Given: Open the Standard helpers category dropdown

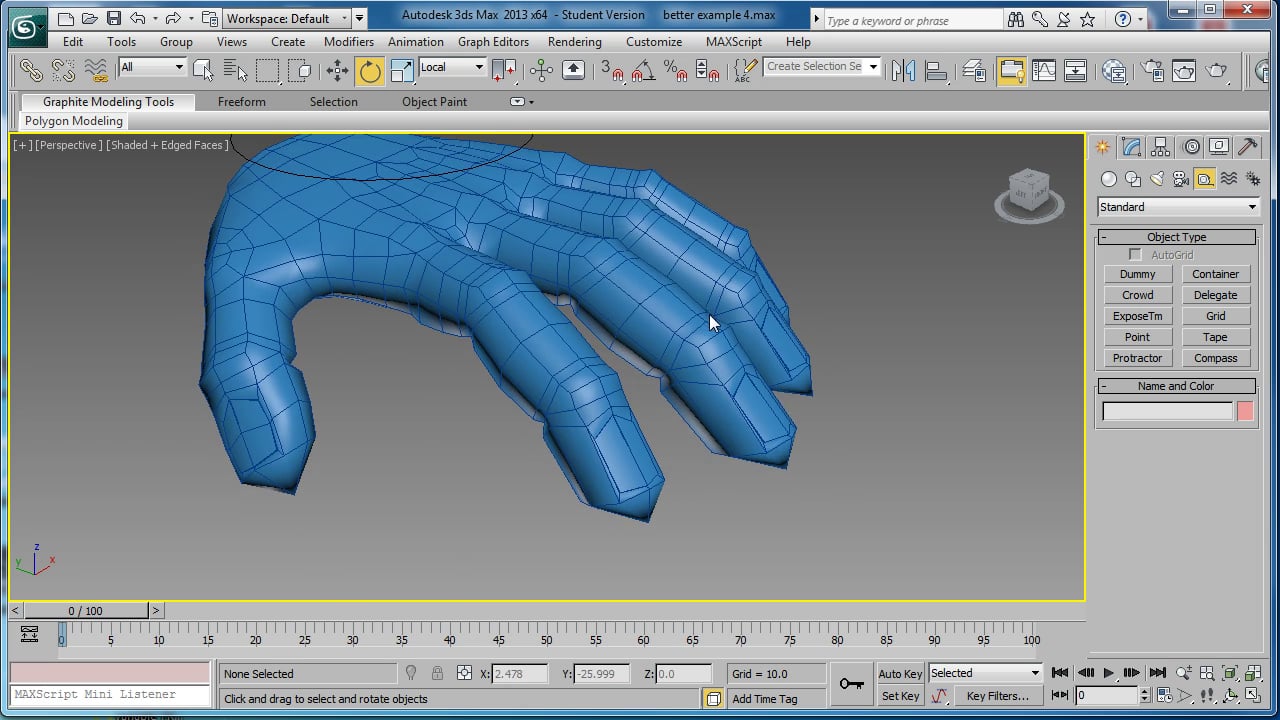Looking at the screenshot, I should pyautogui.click(x=1178, y=207).
